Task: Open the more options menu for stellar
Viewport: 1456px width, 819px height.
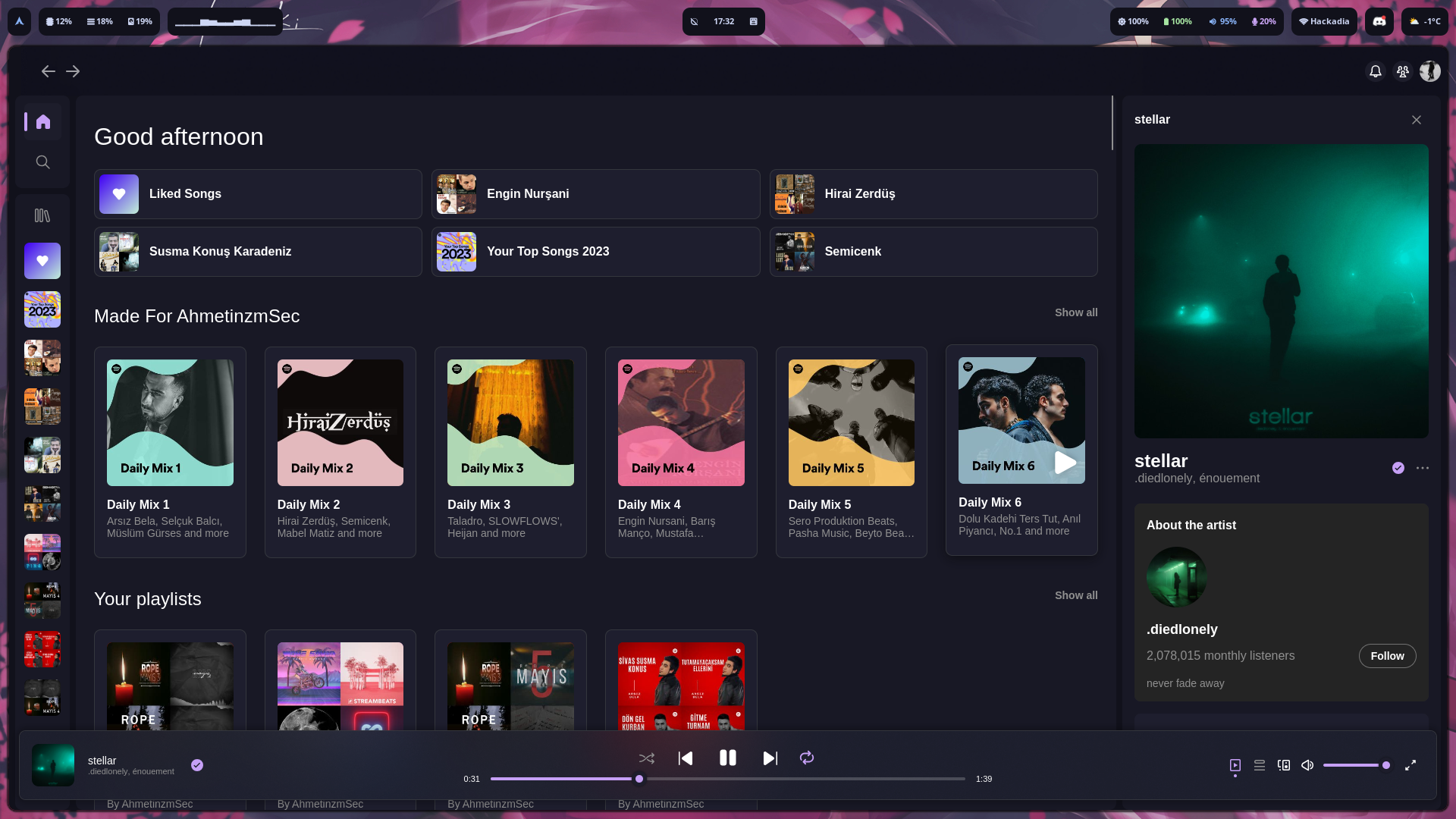Action: (1423, 469)
